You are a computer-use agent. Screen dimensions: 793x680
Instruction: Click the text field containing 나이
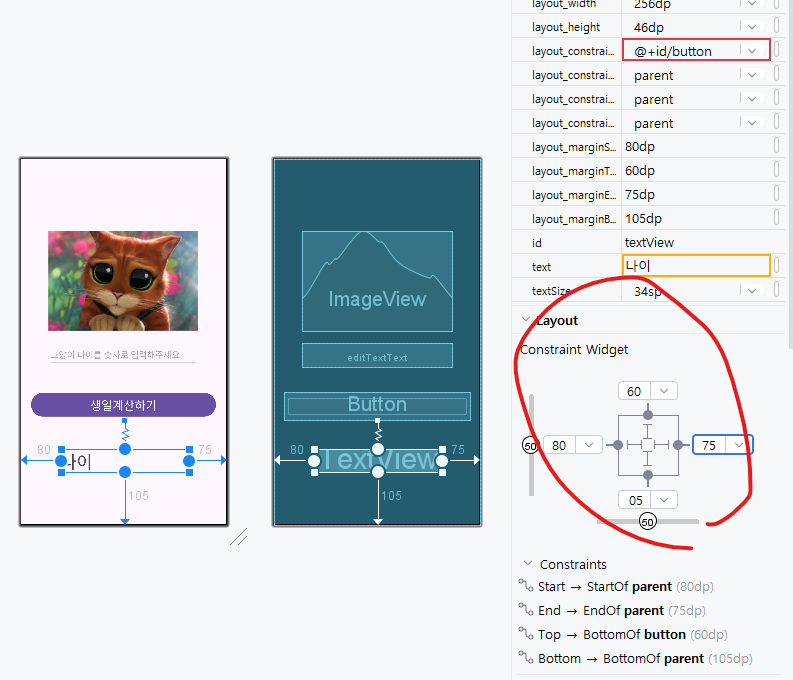[696, 265]
